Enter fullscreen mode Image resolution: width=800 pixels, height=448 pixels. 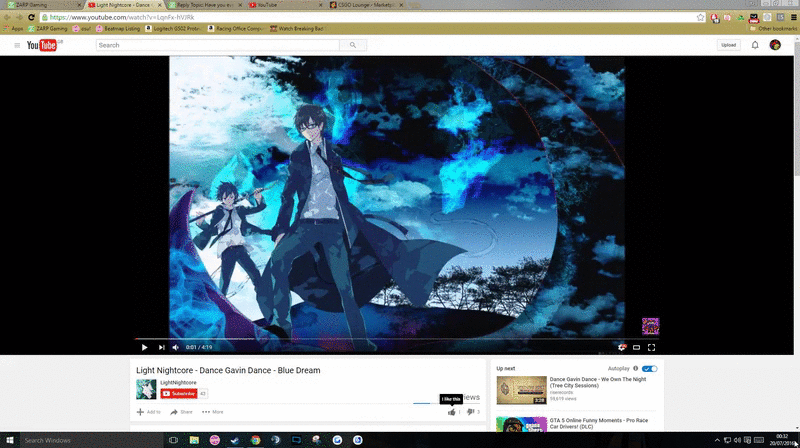click(652, 347)
